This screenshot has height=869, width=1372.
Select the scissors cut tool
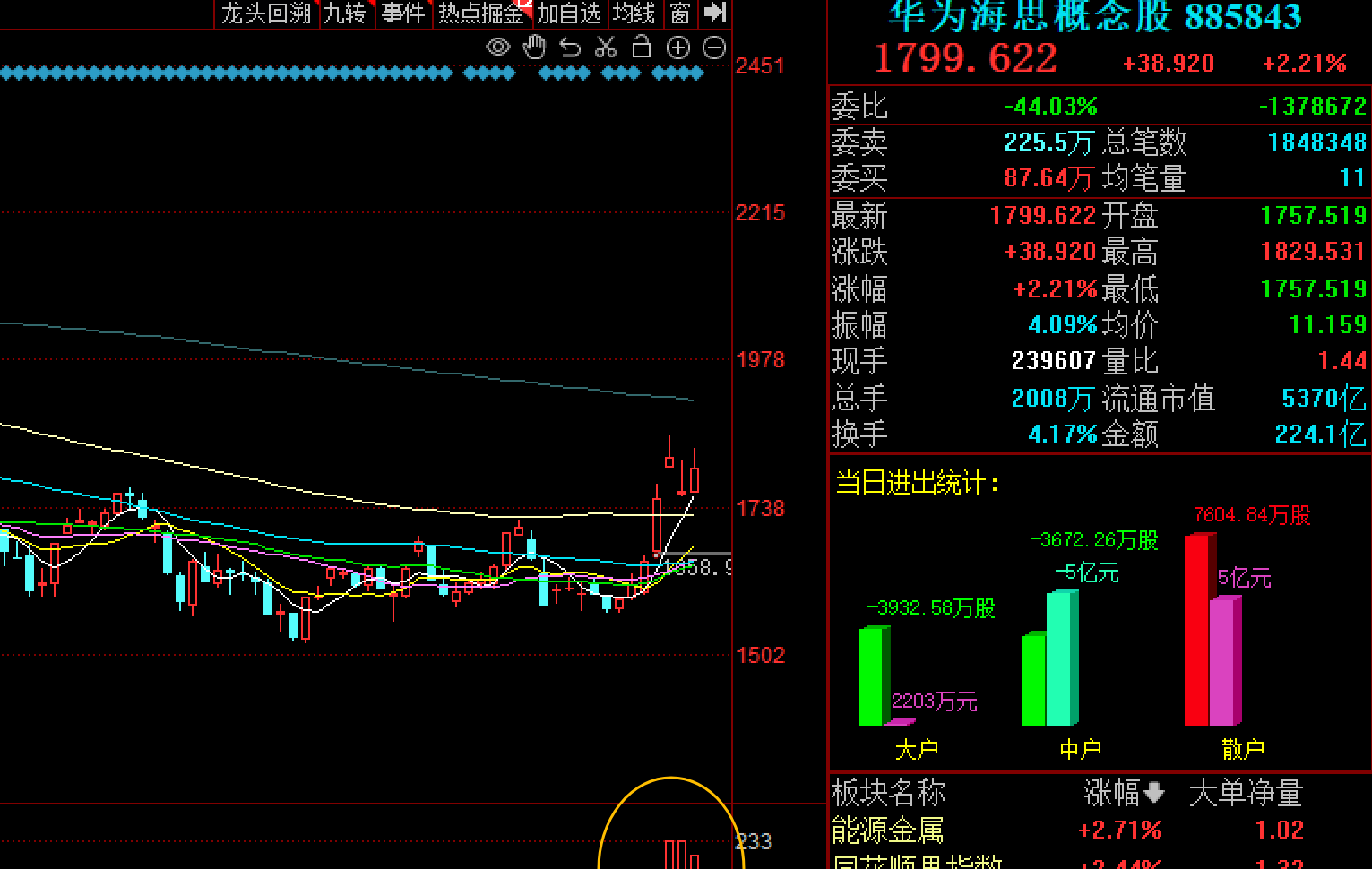point(606,47)
